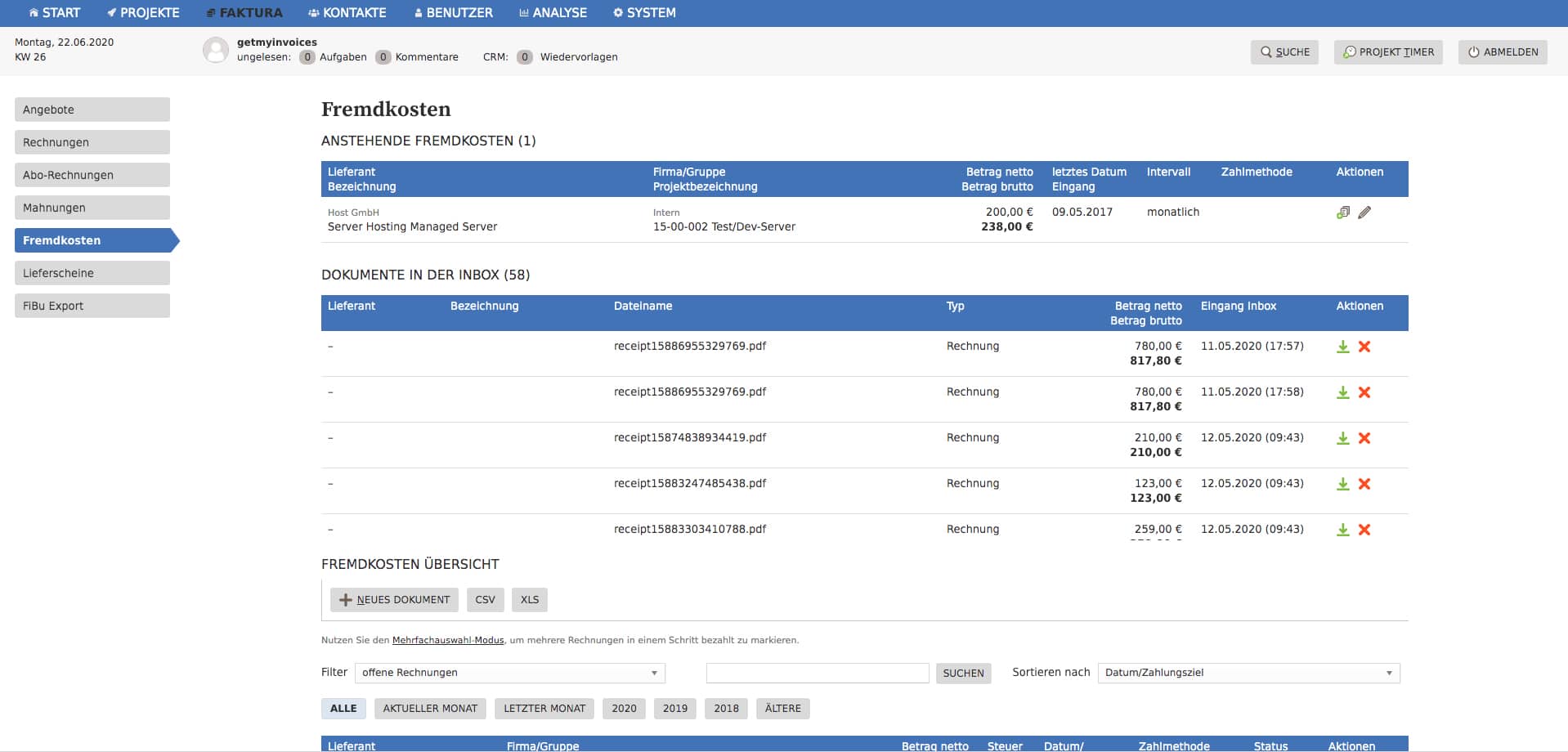Open the Filter dropdown showing offene Rechnungen
The width and height of the screenshot is (1568, 752).
pos(510,673)
